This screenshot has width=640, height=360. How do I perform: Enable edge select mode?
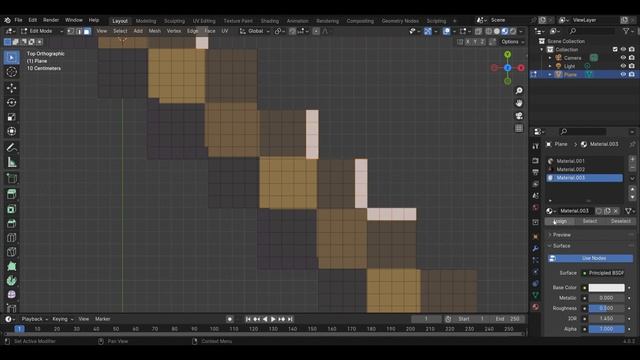pyautogui.click(x=79, y=31)
